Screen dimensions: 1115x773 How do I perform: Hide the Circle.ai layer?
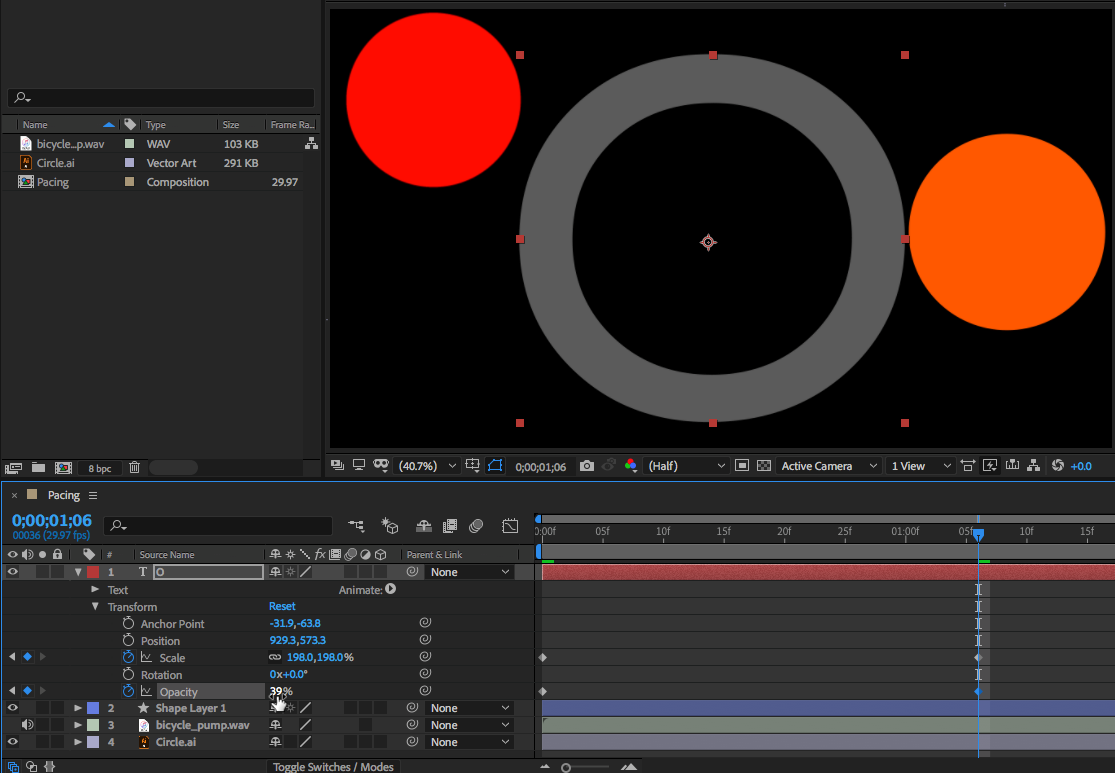(x=13, y=742)
